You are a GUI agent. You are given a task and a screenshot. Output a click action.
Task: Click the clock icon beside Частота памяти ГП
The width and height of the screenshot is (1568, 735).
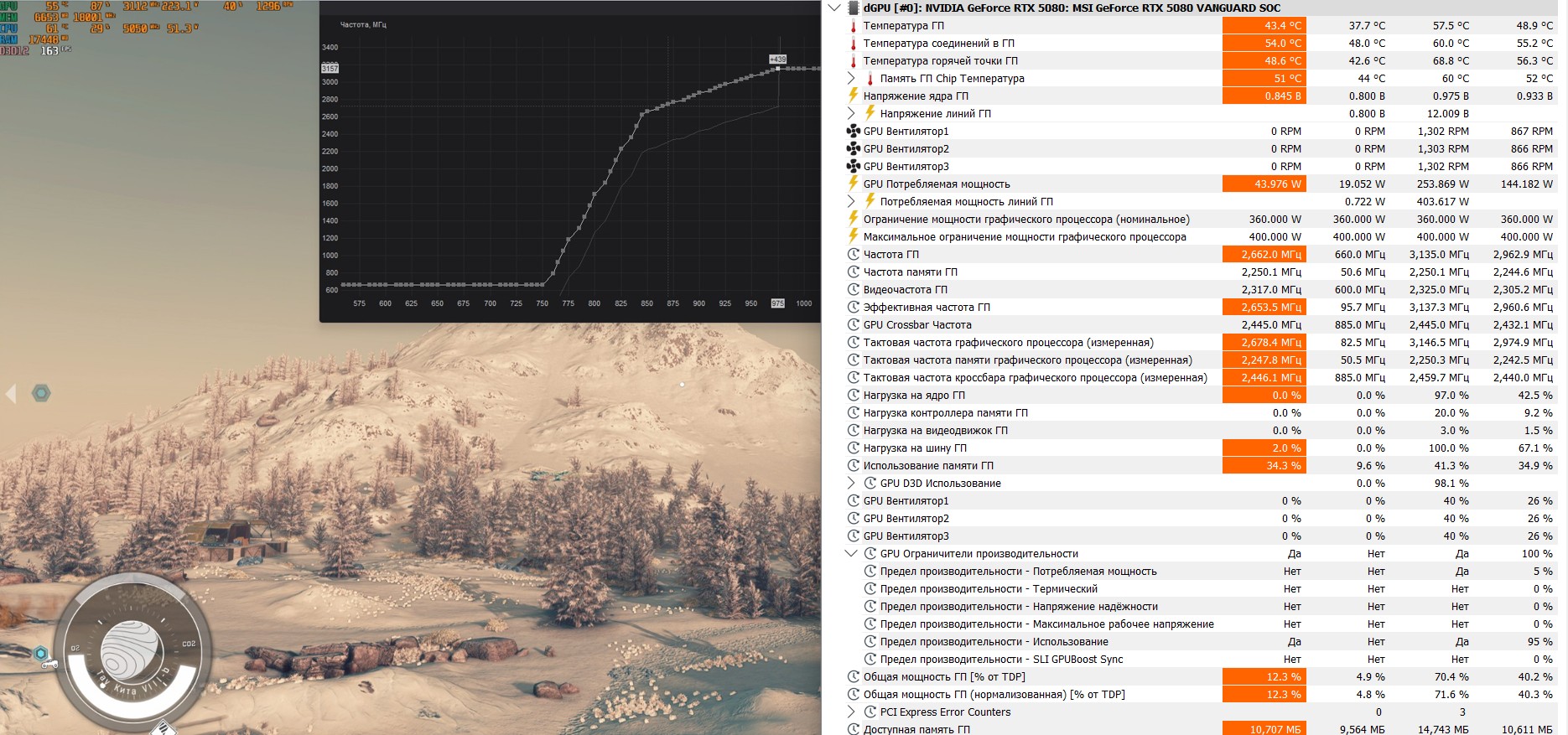(x=854, y=272)
